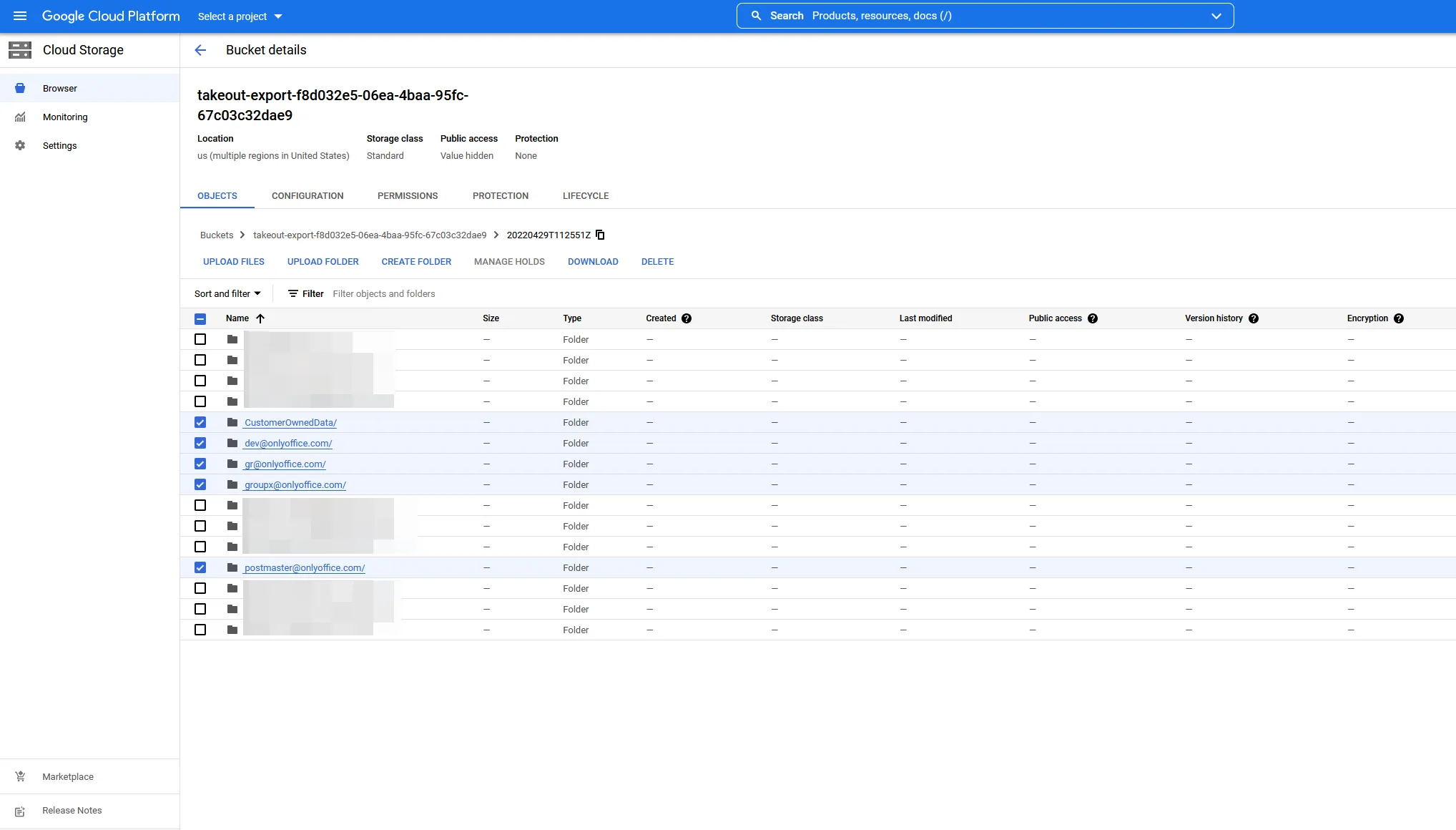Open Settings from the sidebar
Screen dimensions: 1456x830
pyautogui.click(x=59, y=145)
